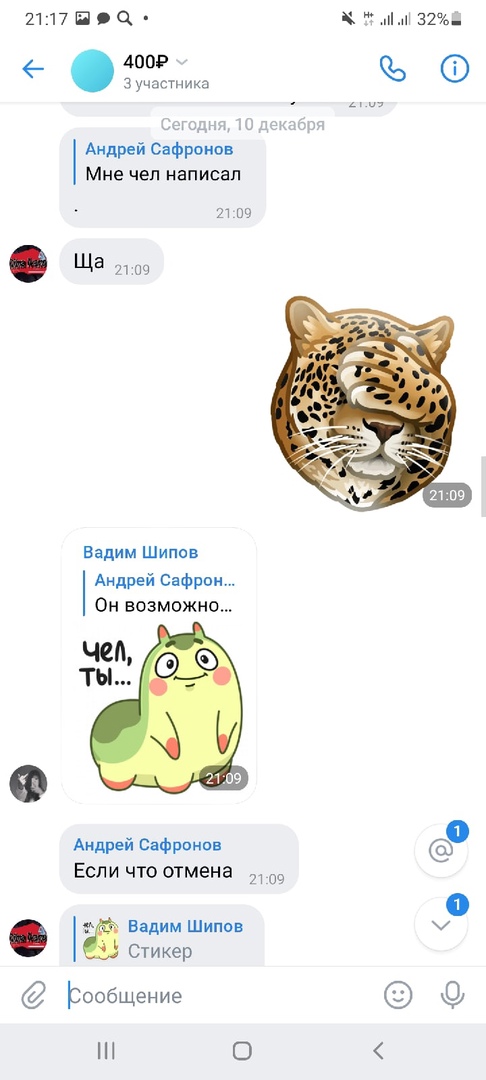The height and width of the screenshot is (1080, 486).
Task: Tap Вадим Шипов name above sticker
Action: (x=140, y=552)
